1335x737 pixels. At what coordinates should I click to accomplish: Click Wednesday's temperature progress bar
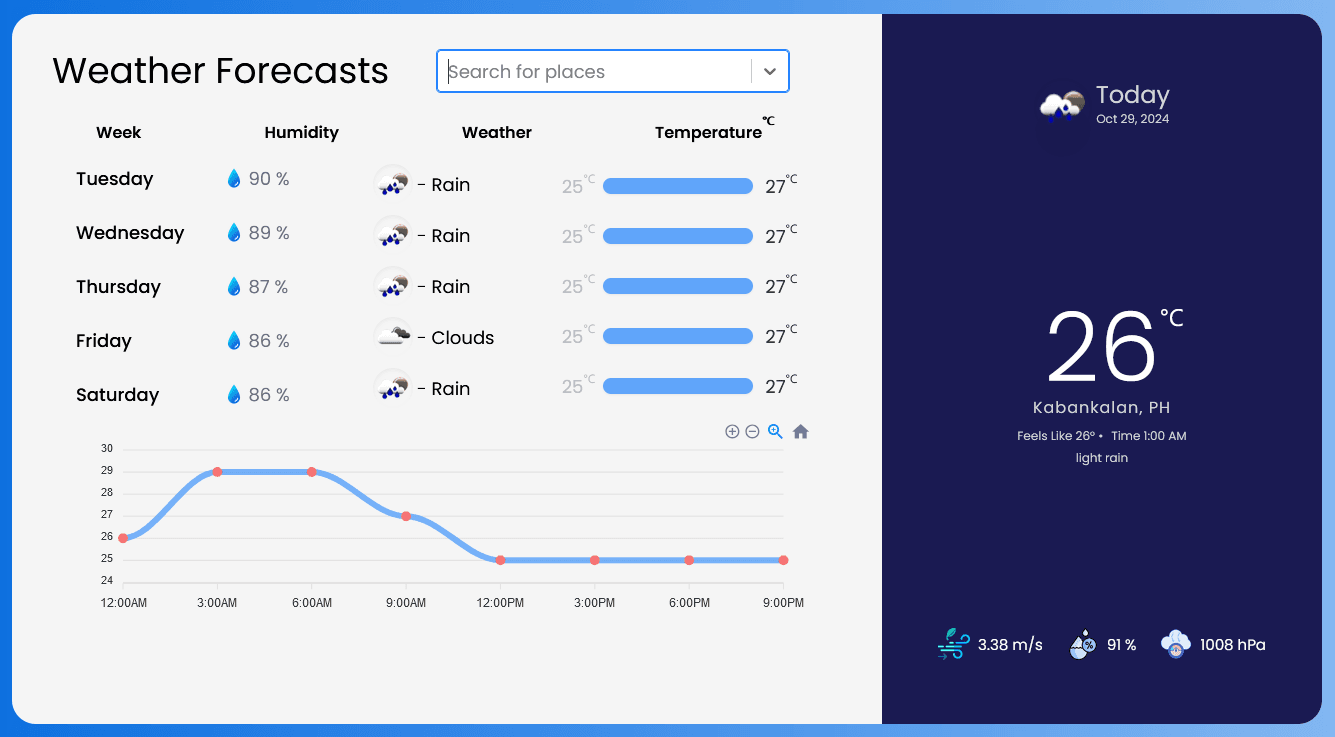tap(677, 235)
